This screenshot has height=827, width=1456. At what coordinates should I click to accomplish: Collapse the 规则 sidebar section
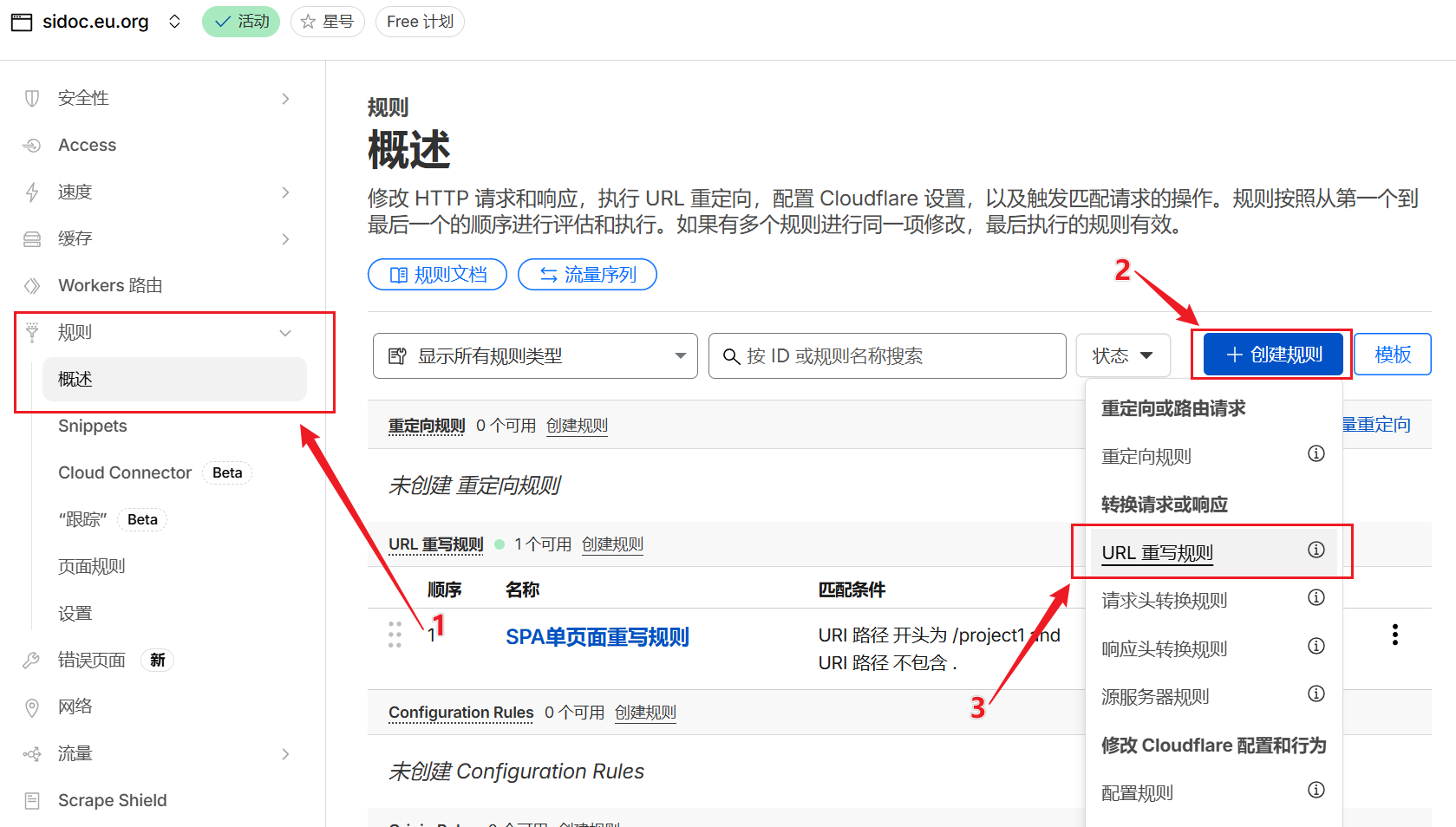pos(284,333)
